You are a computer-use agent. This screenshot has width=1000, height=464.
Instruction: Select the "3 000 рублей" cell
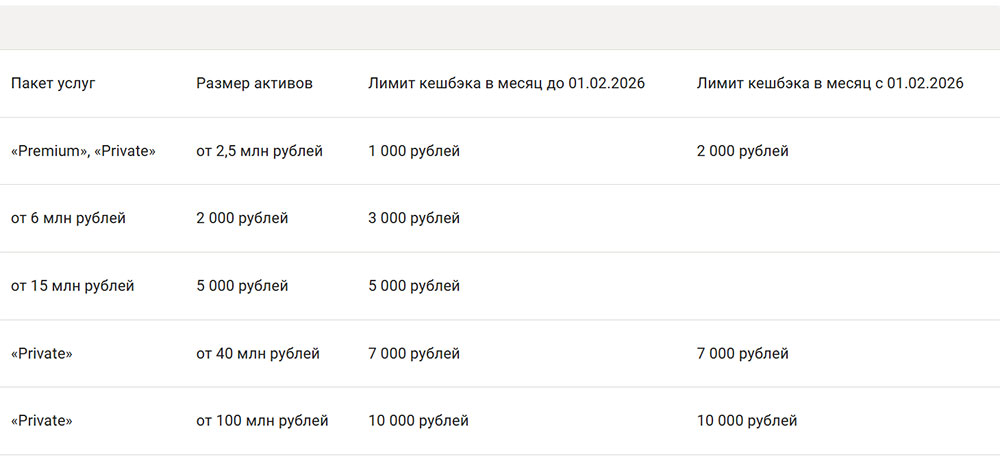tap(414, 218)
